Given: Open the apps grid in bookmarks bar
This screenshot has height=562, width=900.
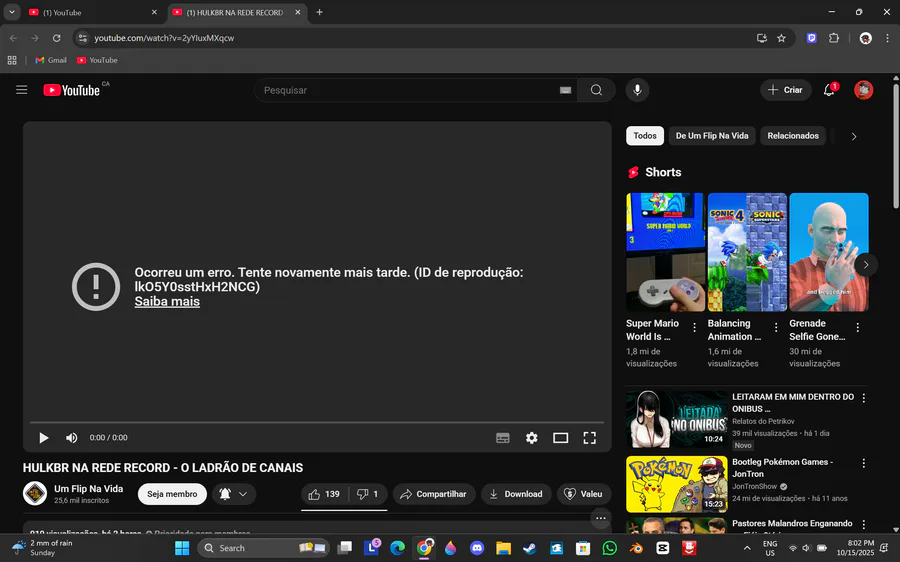Looking at the screenshot, I should coord(11,60).
